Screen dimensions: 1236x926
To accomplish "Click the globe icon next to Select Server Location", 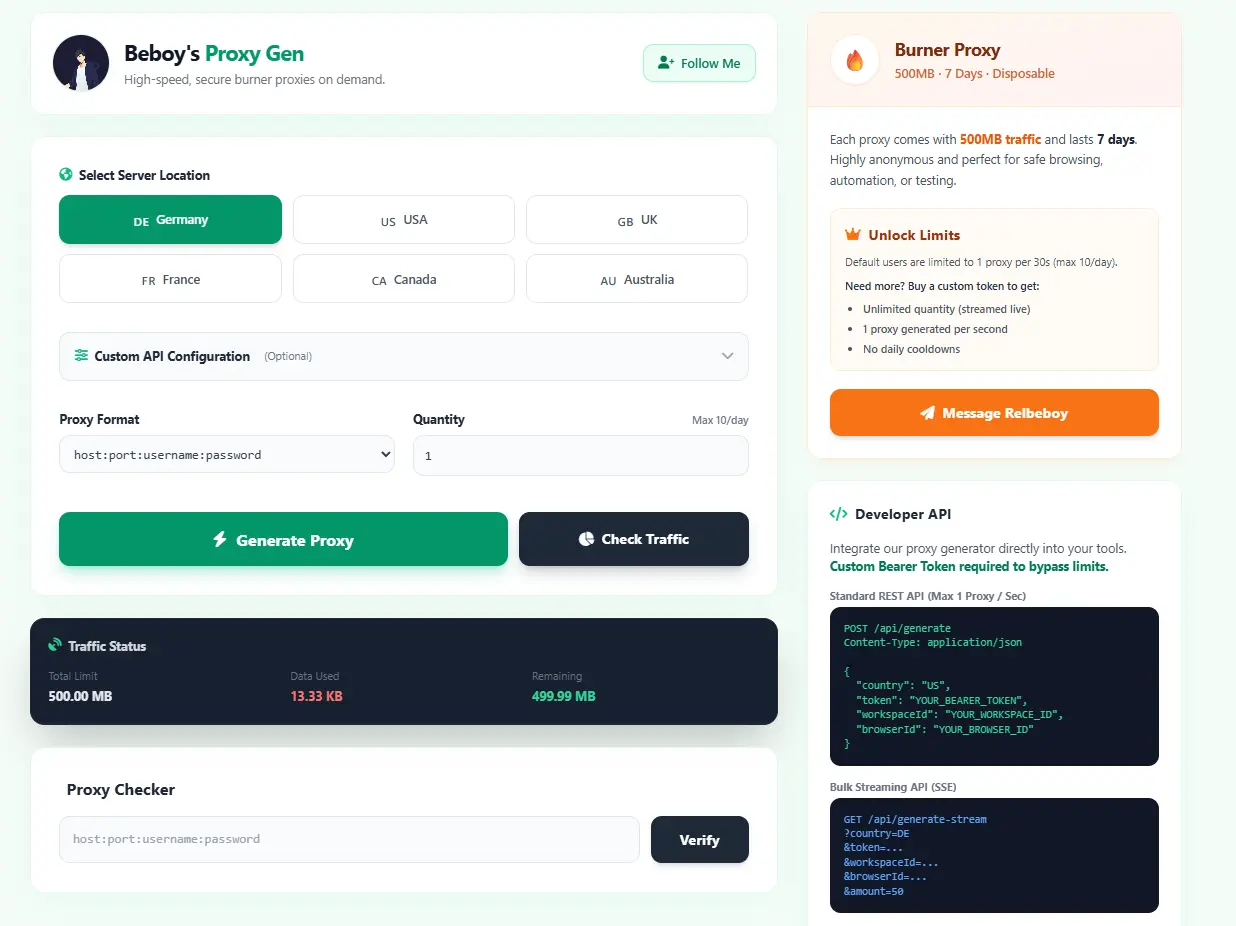I will (x=66, y=174).
